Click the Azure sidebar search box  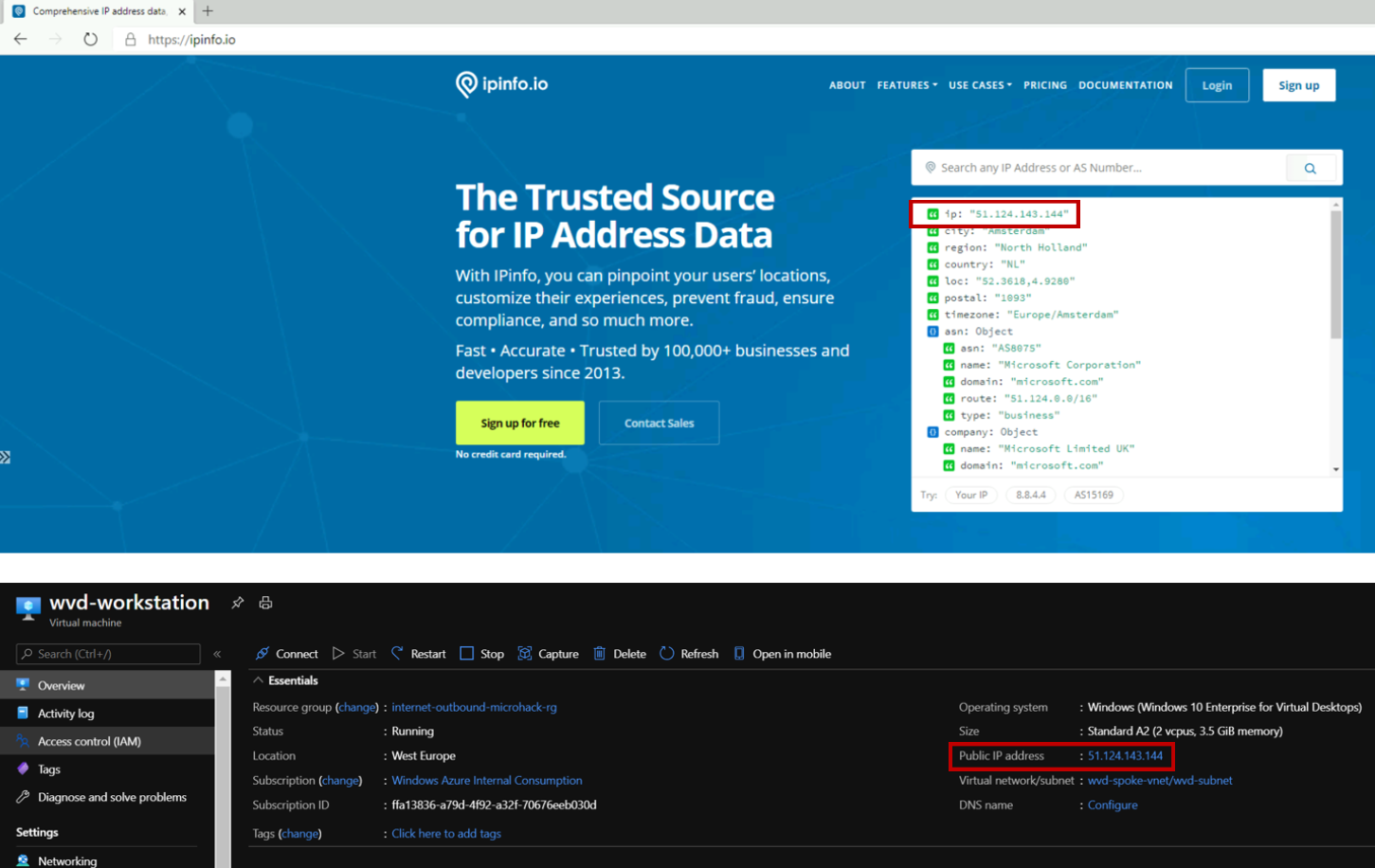click(x=108, y=654)
